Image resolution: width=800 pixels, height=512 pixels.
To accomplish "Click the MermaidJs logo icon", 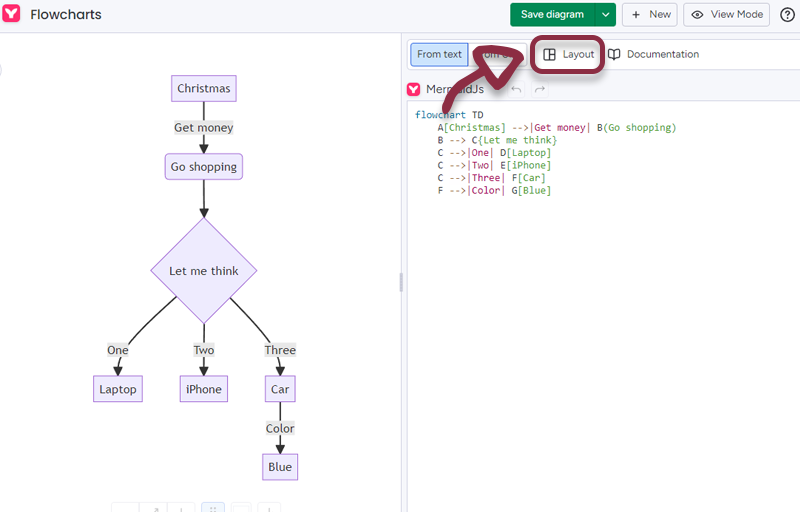I will click(x=414, y=90).
